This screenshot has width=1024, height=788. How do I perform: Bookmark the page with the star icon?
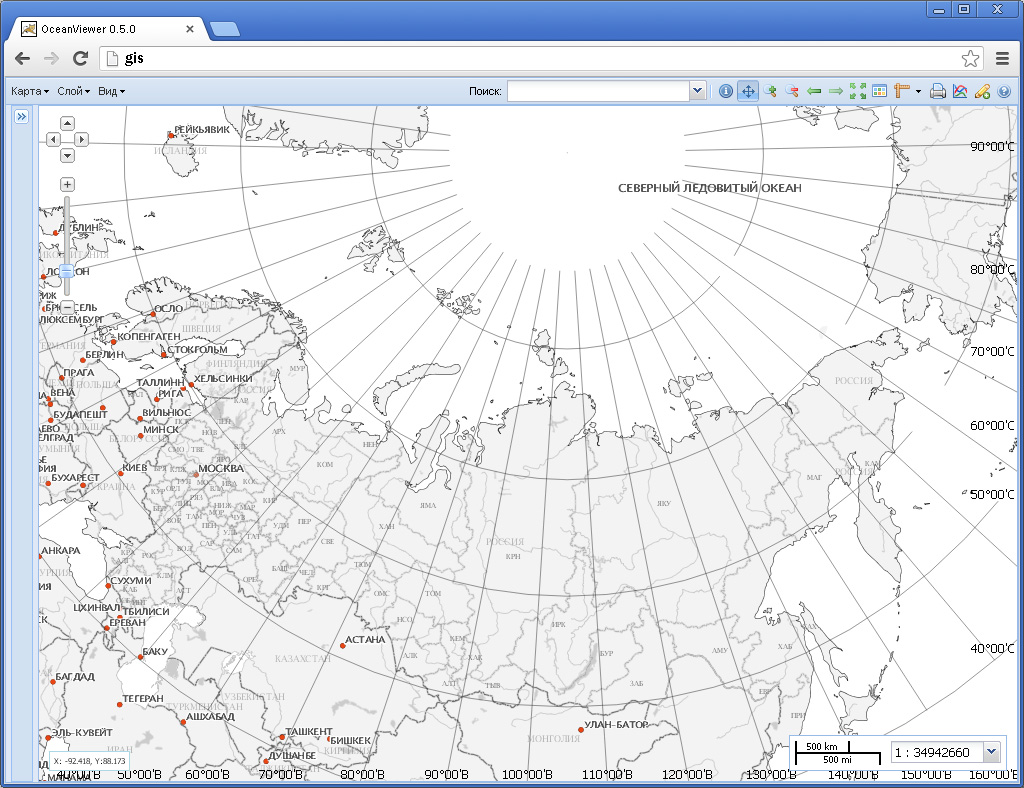click(x=970, y=58)
